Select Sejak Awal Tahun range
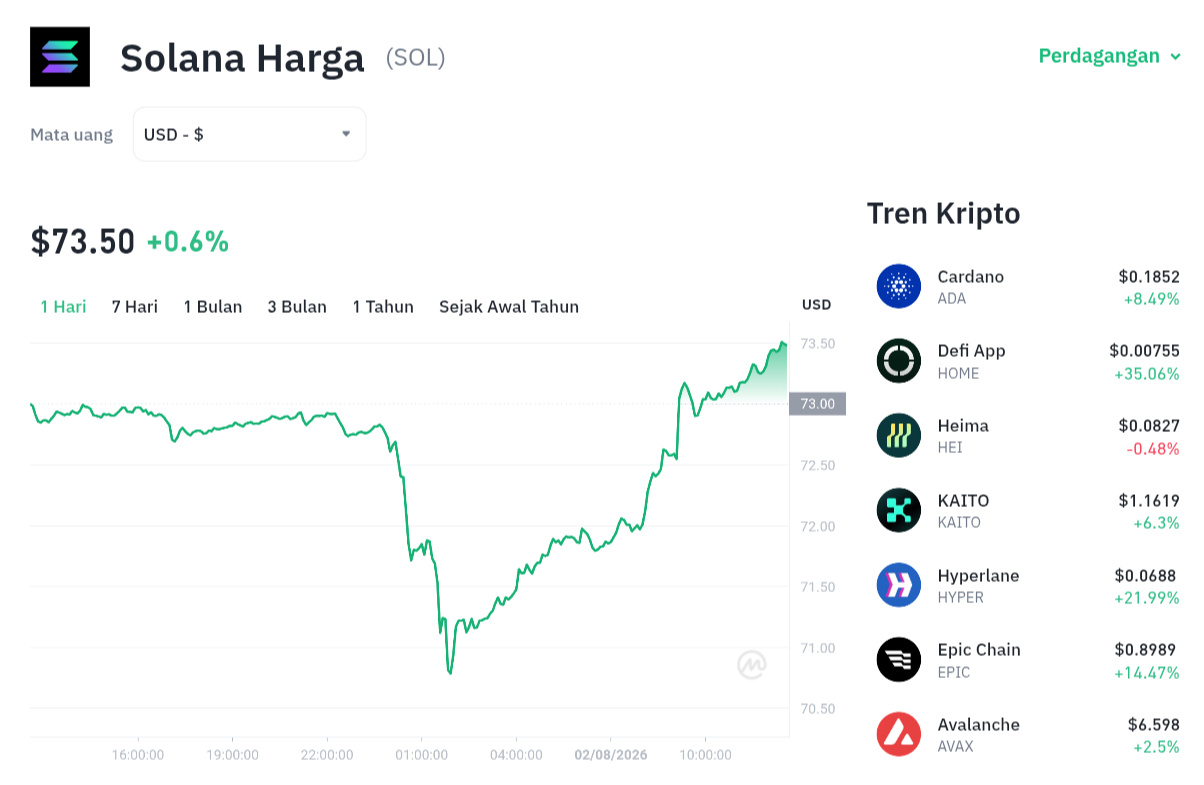This screenshot has width=1204, height=785. 509,307
